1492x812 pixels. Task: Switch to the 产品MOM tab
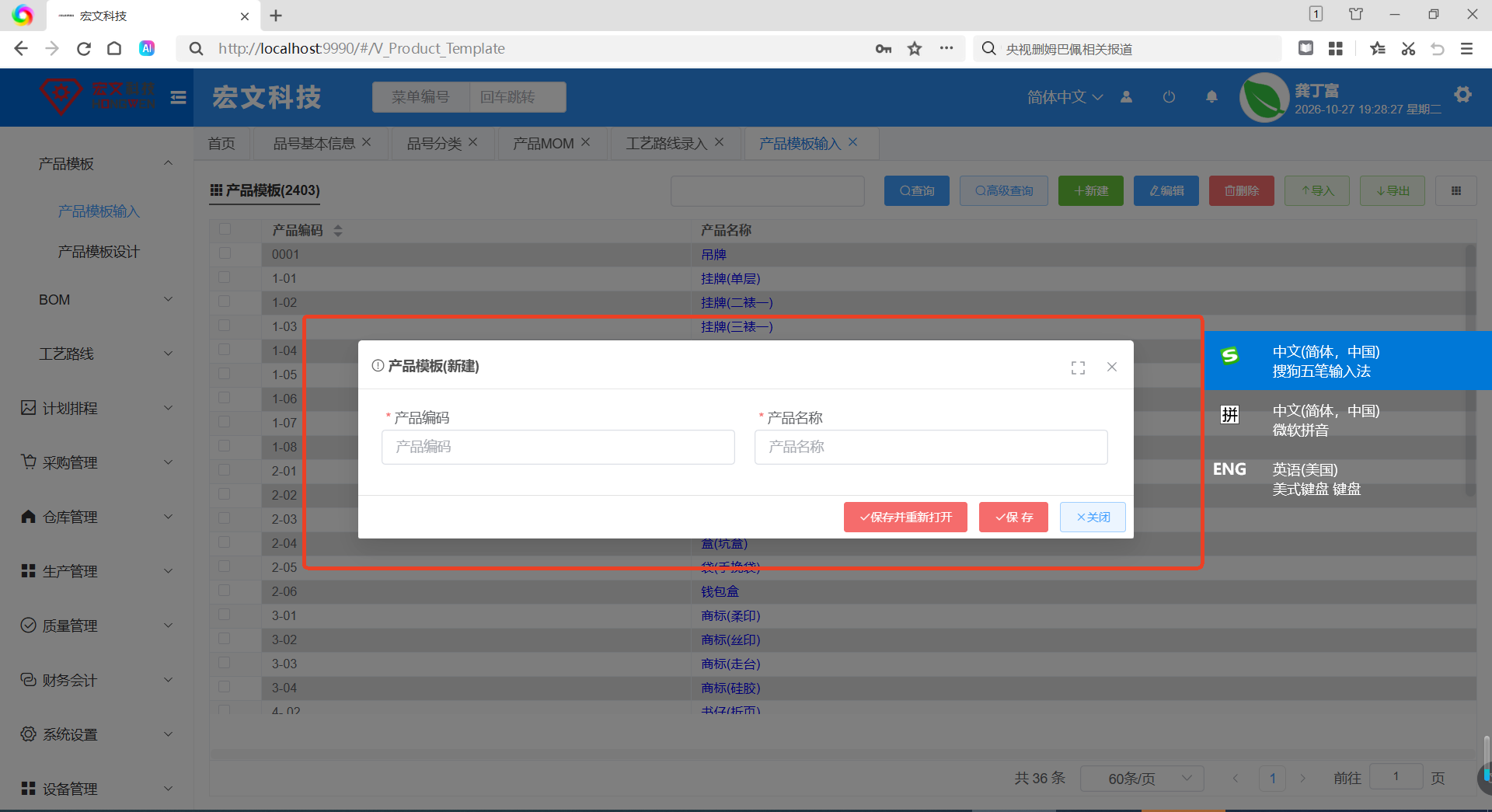point(543,144)
